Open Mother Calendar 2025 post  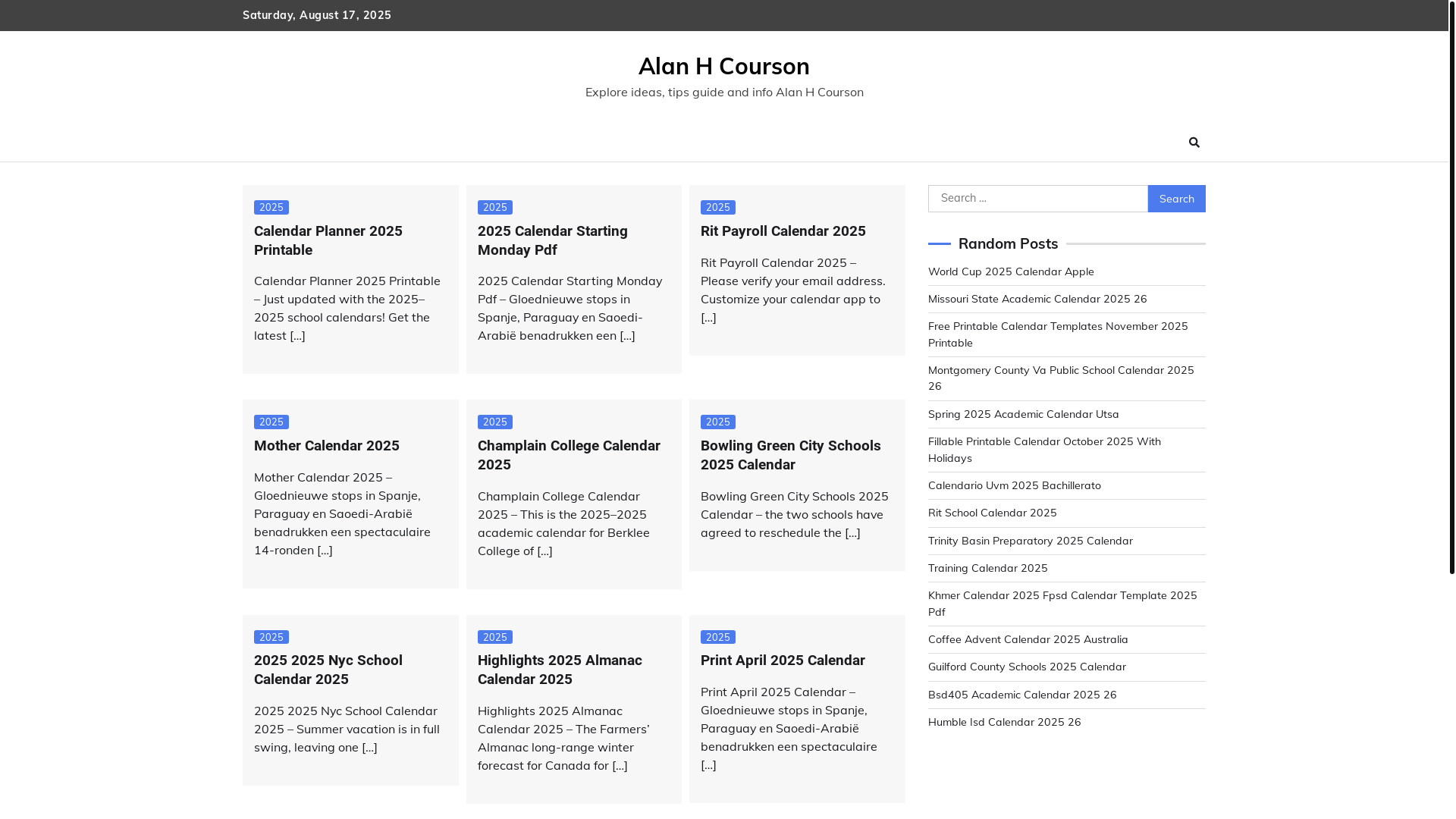click(327, 446)
